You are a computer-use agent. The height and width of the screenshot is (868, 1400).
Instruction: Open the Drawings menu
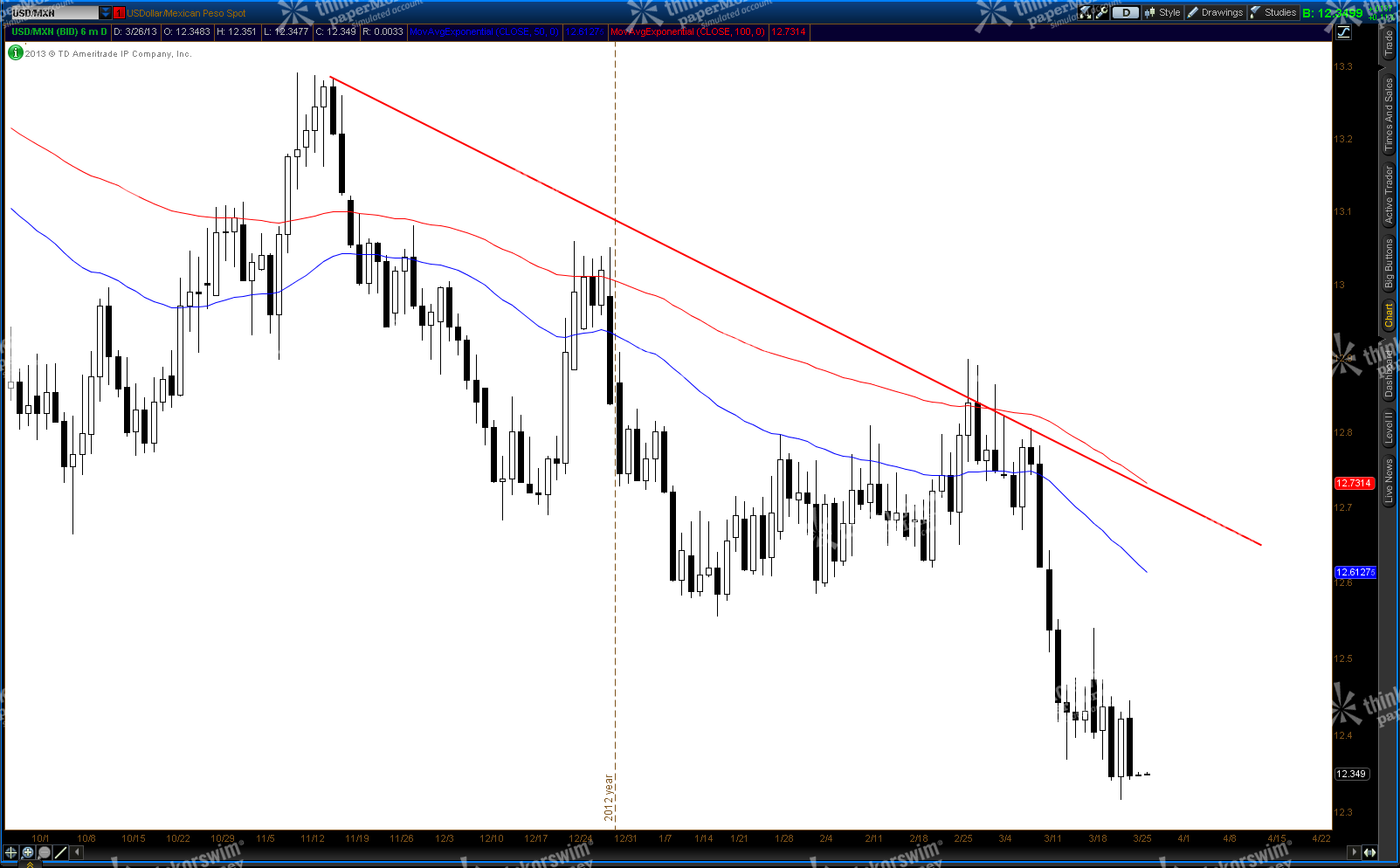click(1215, 12)
